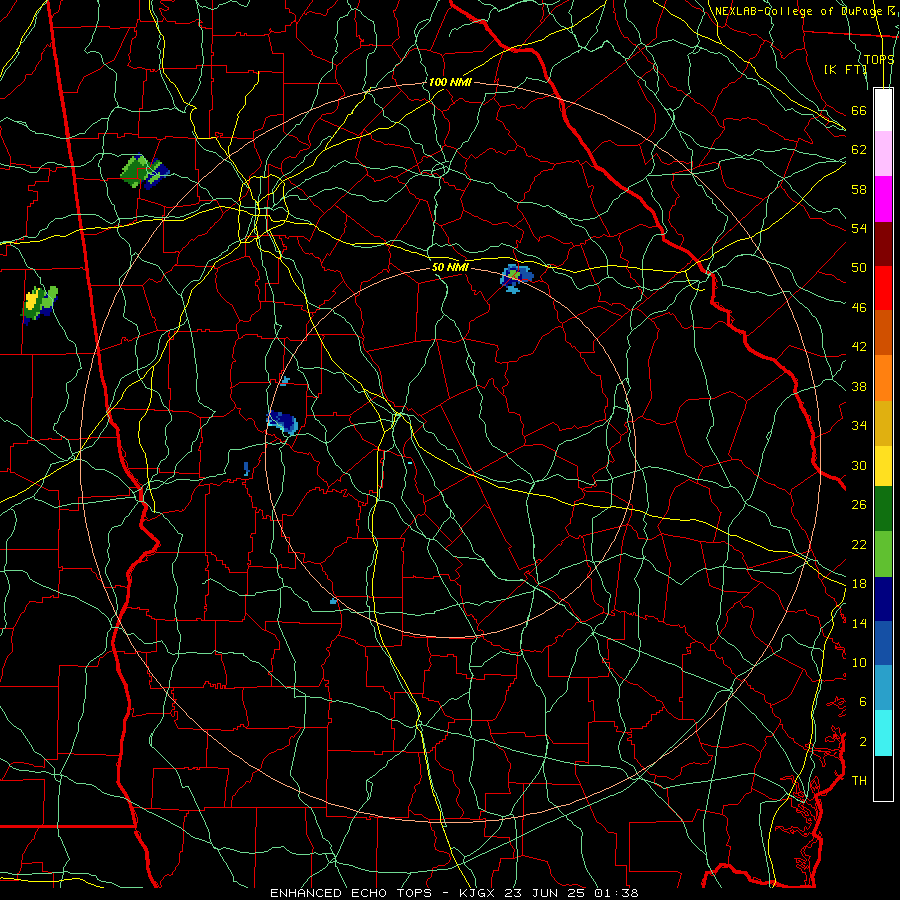Image resolution: width=900 pixels, height=900 pixels.
Task: Click the '14' legend value
Action: tap(859, 623)
